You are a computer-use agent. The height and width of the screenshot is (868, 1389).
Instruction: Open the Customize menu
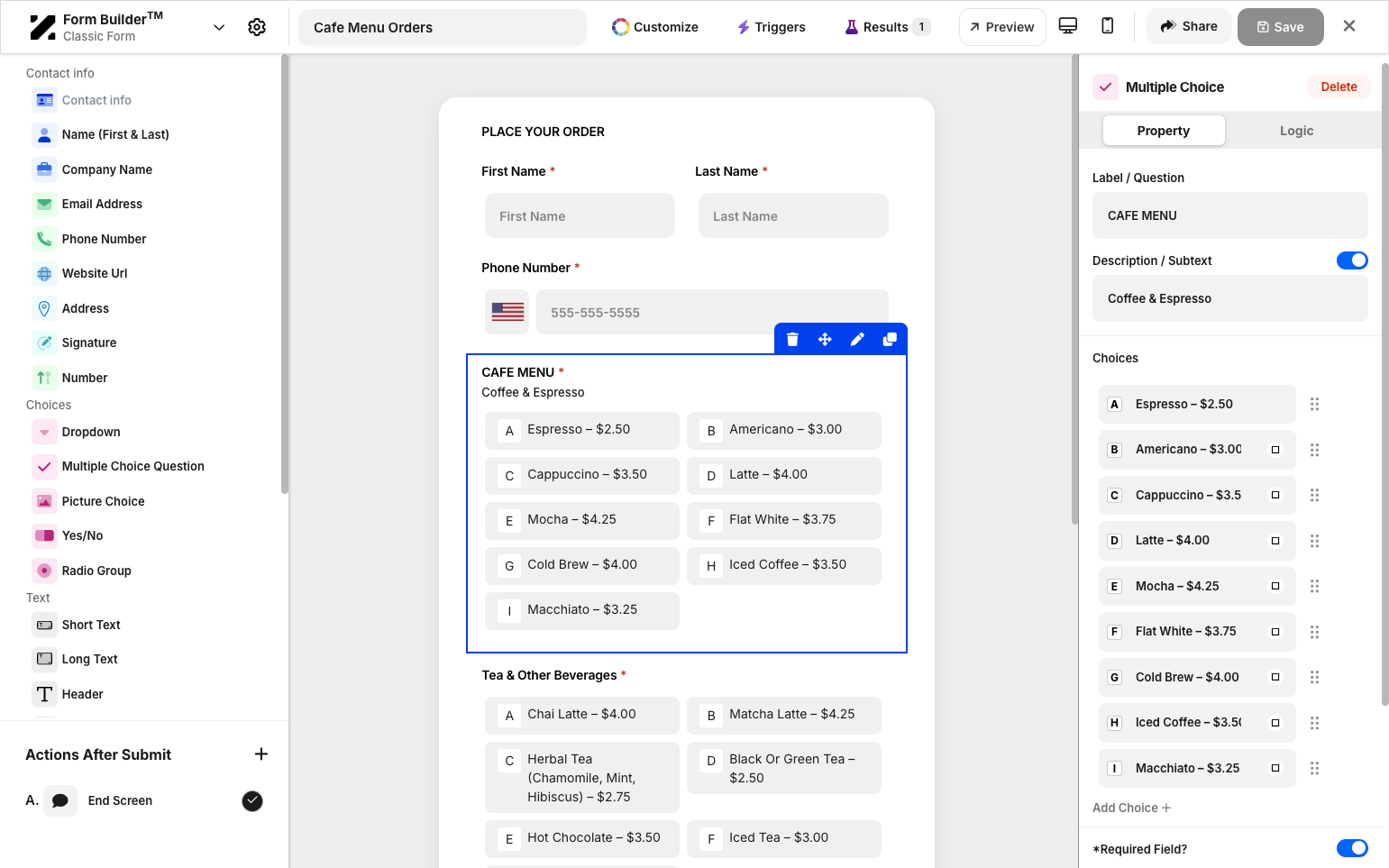coord(655,27)
